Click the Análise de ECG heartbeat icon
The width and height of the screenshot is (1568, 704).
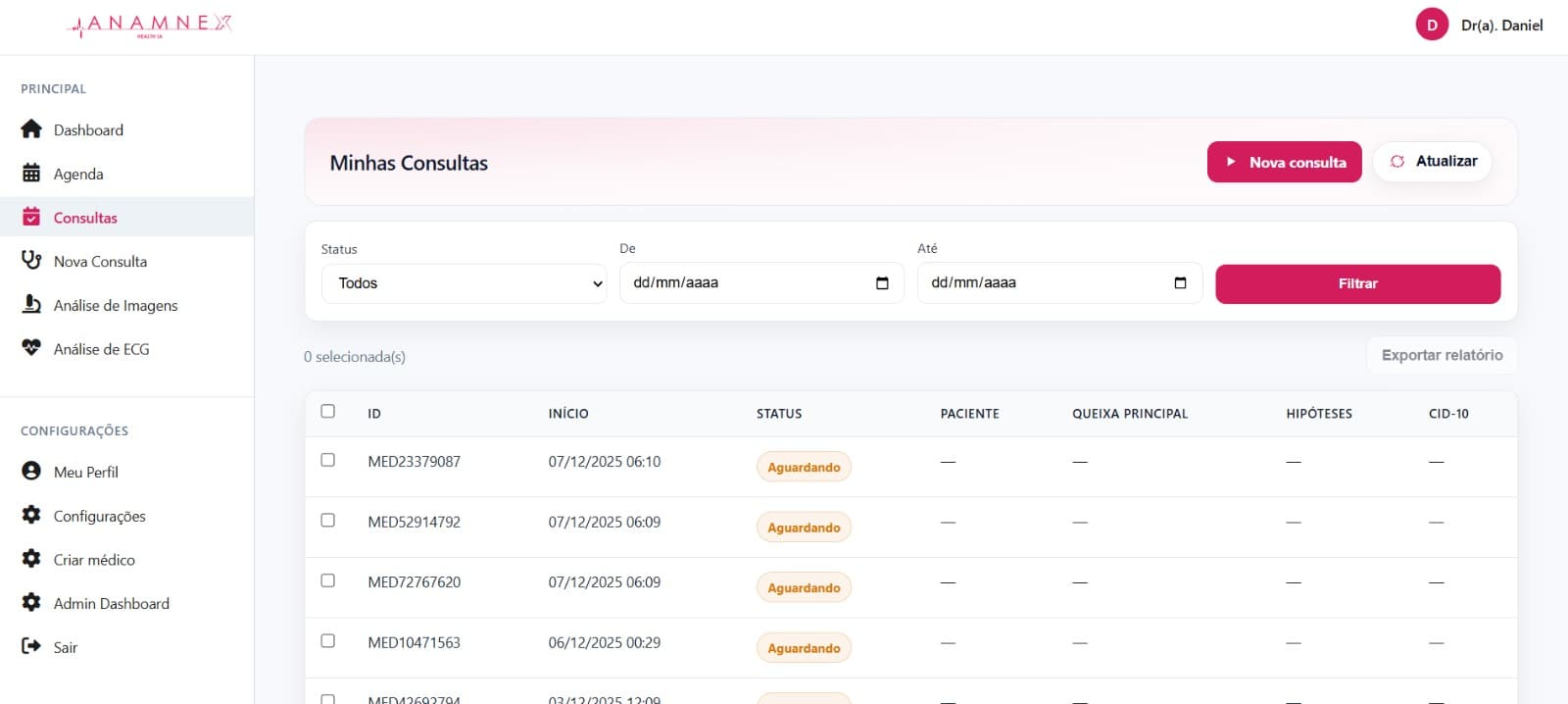(31, 348)
